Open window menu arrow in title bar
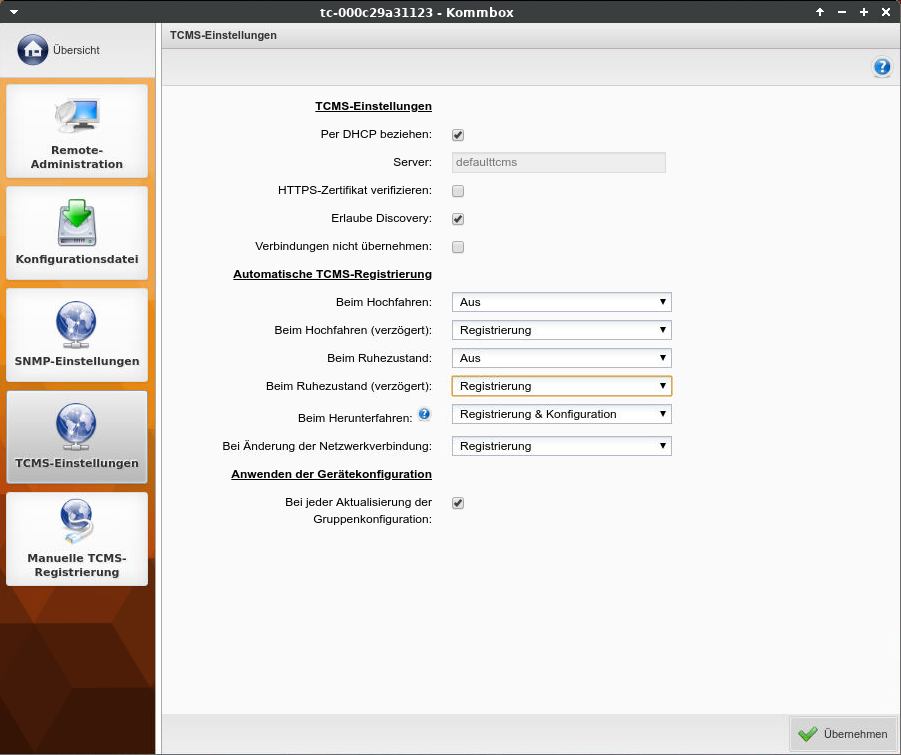The height and width of the screenshot is (755, 901). pyautogui.click(x=13, y=11)
